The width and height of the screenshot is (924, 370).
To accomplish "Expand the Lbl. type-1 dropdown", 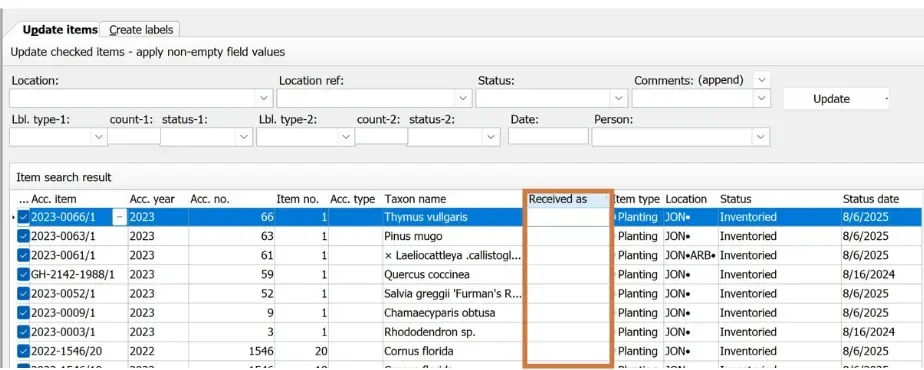I will click(x=98, y=137).
